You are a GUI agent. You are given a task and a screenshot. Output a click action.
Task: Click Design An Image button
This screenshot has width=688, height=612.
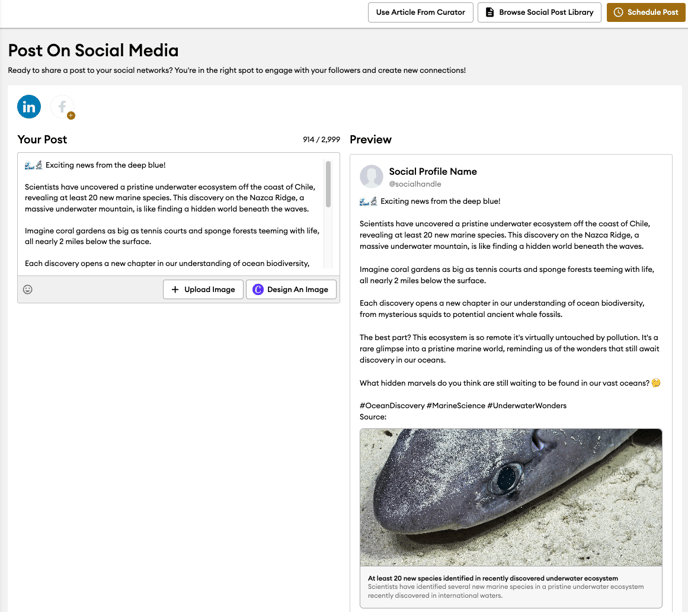coord(291,289)
